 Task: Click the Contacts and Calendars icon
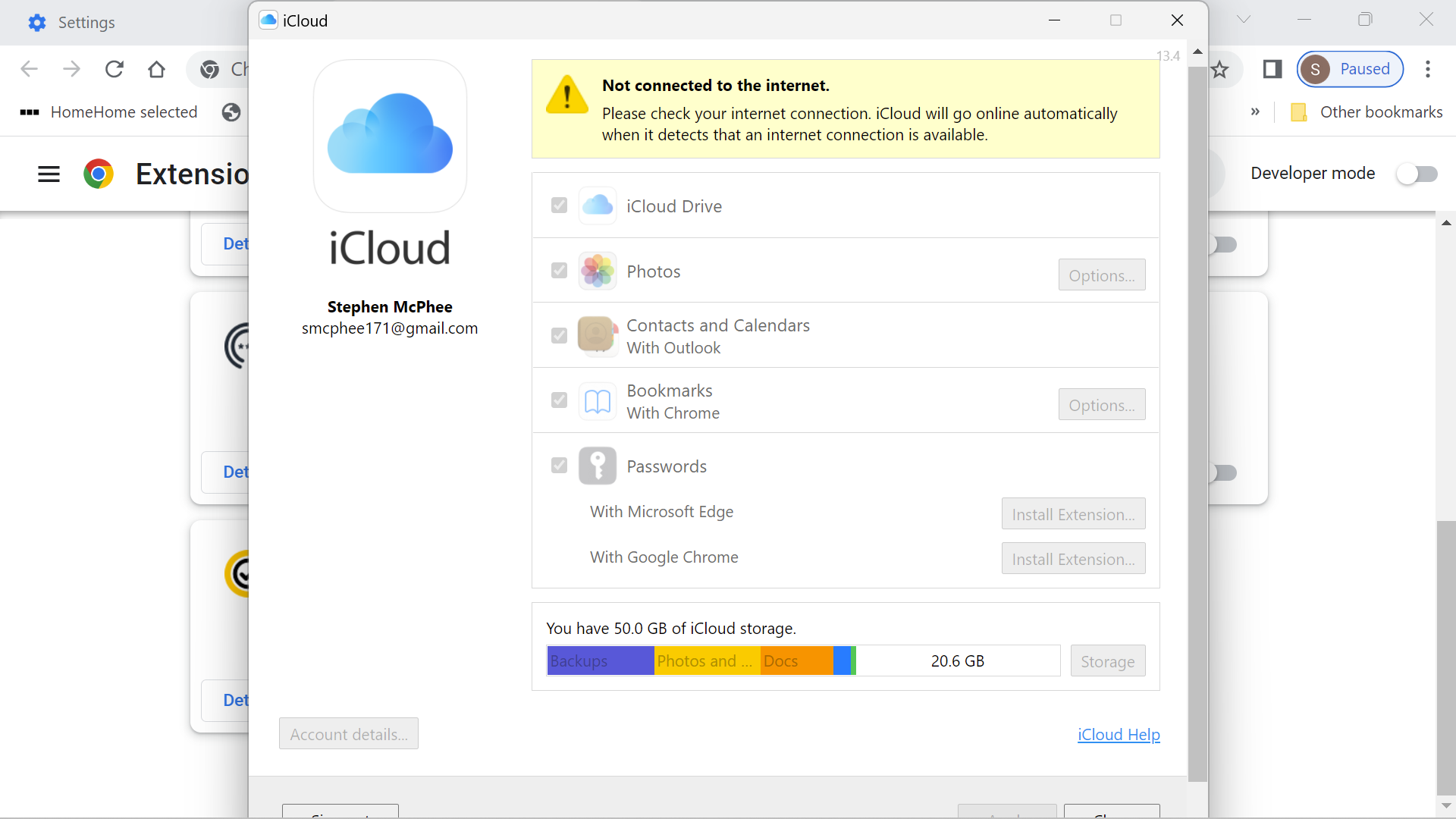click(597, 335)
